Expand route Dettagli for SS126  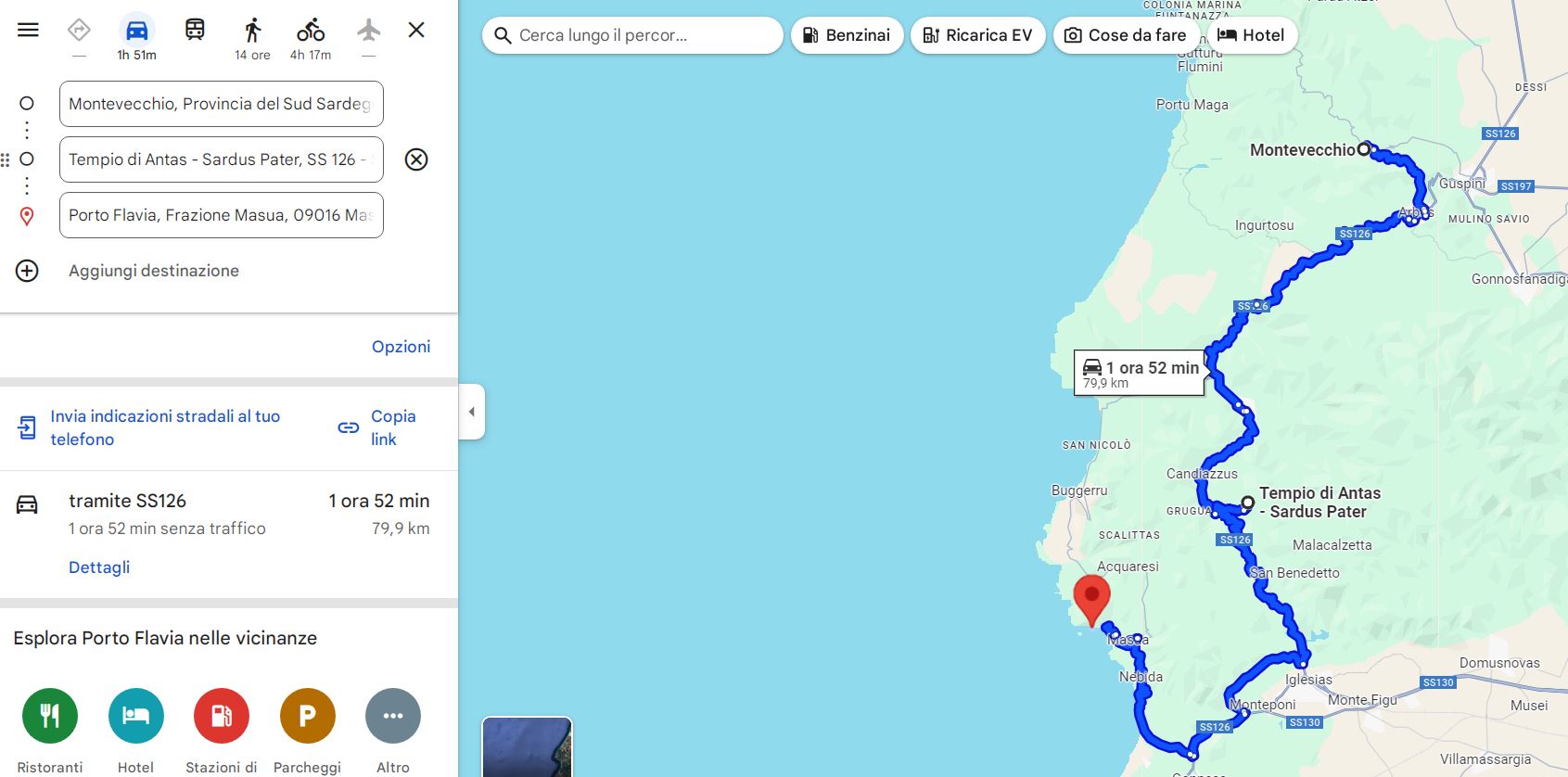[99, 567]
